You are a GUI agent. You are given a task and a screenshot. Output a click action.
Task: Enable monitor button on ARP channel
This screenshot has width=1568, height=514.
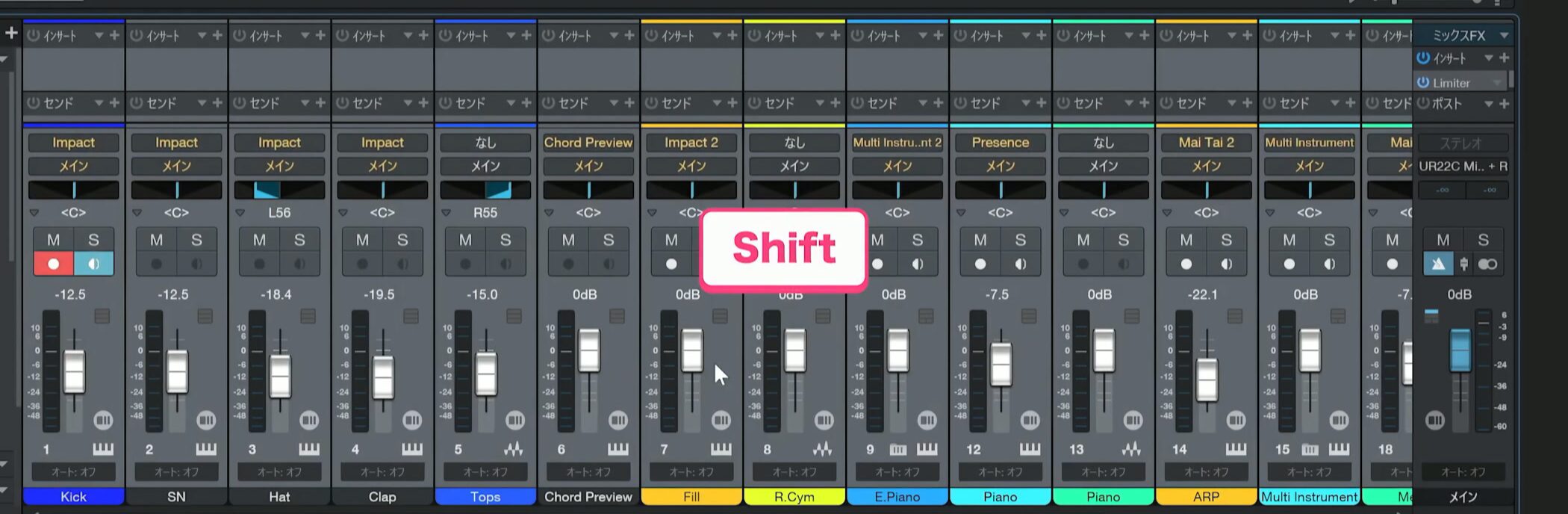(x=1226, y=264)
